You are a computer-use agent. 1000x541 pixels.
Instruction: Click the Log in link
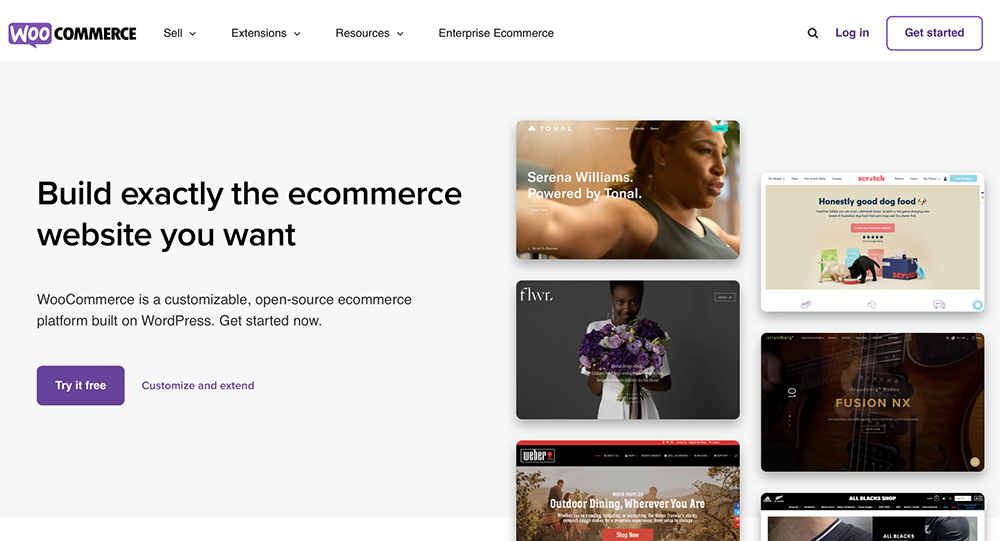point(852,33)
